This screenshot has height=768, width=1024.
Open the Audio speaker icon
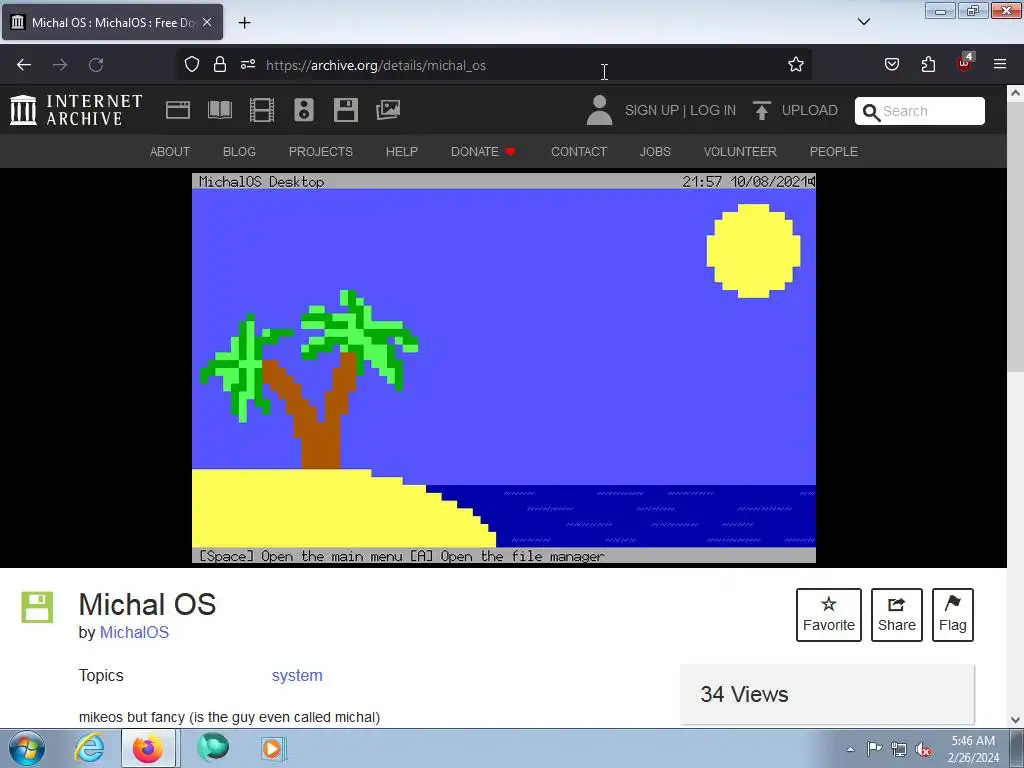(x=304, y=110)
